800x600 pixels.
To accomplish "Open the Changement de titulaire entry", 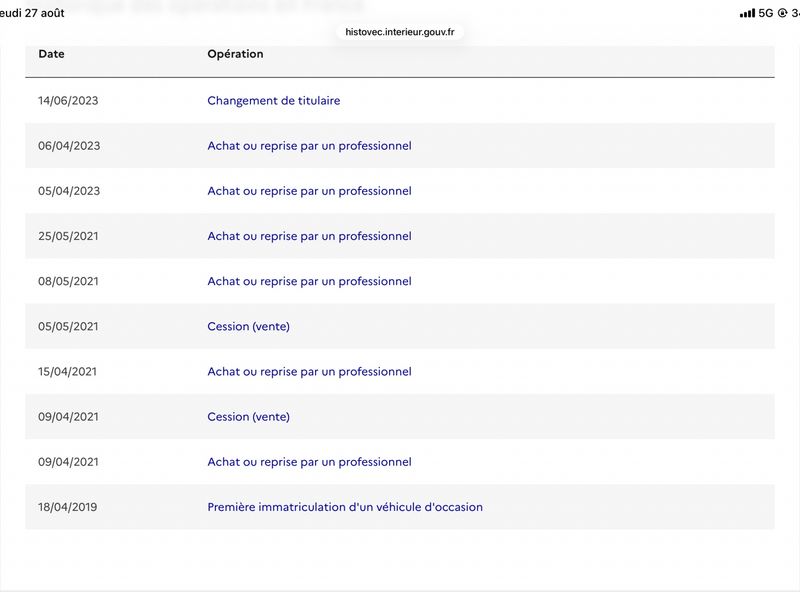I will point(273,101).
